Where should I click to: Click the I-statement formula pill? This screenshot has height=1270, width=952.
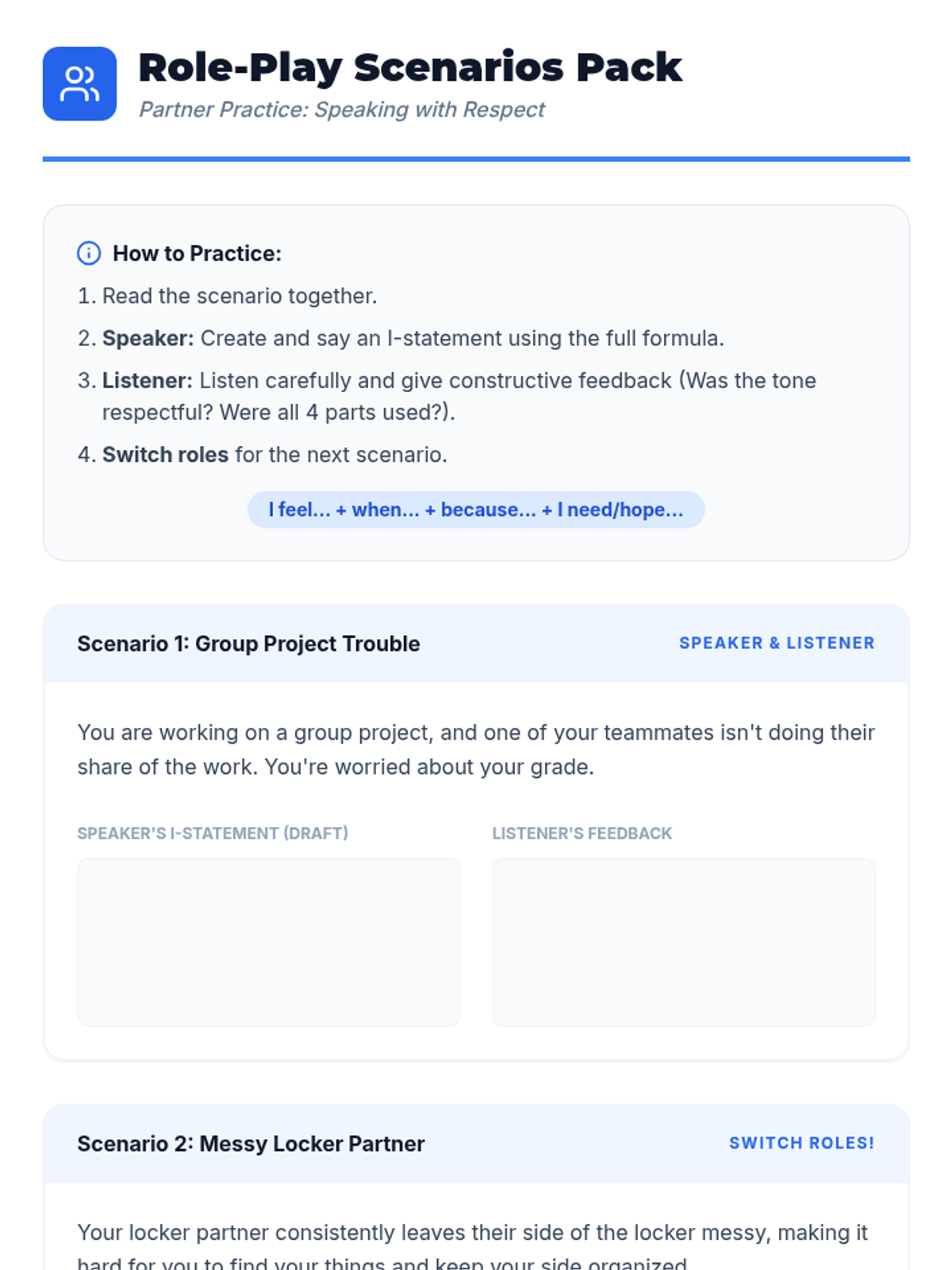point(476,510)
